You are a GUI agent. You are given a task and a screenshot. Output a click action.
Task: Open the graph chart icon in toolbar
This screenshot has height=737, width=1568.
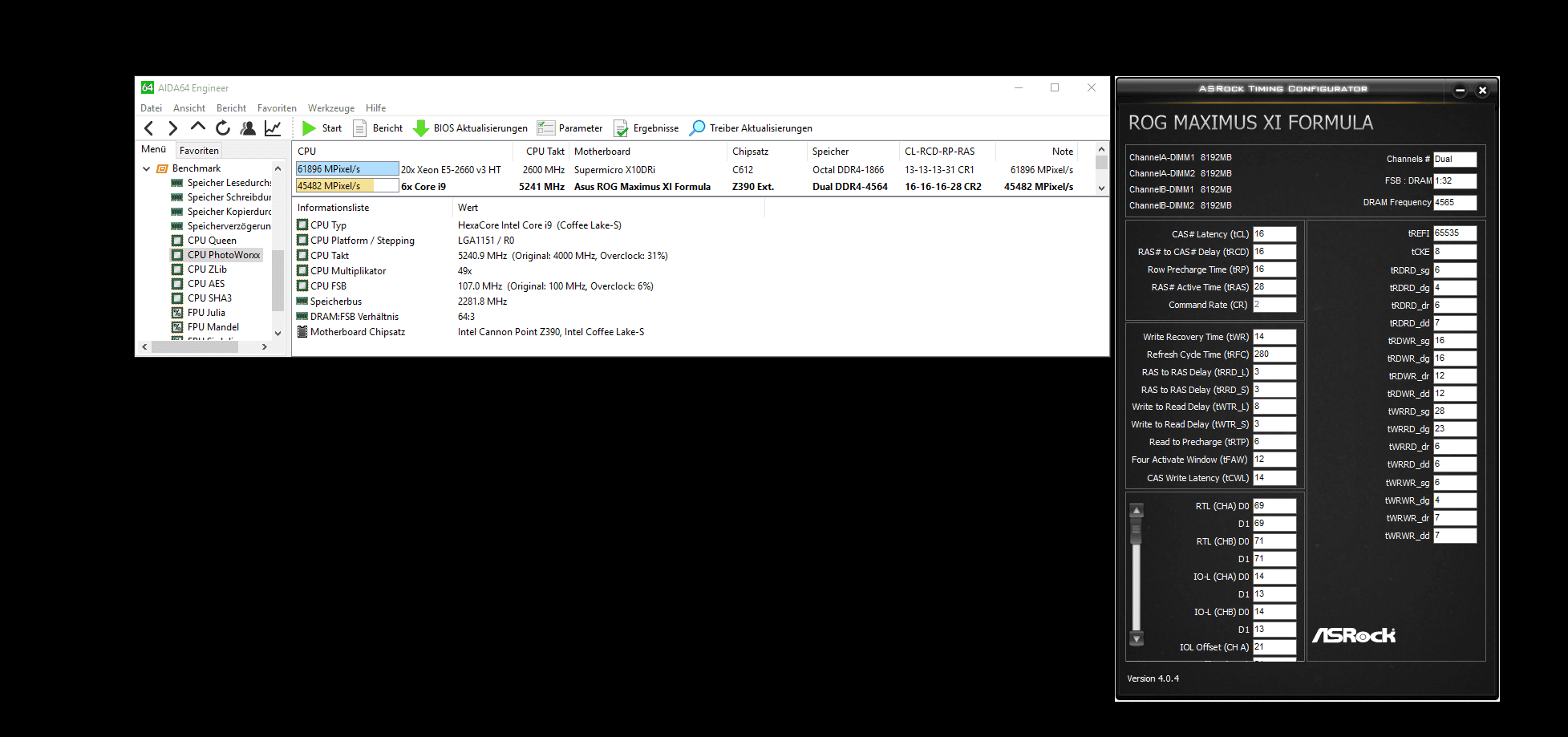(273, 128)
